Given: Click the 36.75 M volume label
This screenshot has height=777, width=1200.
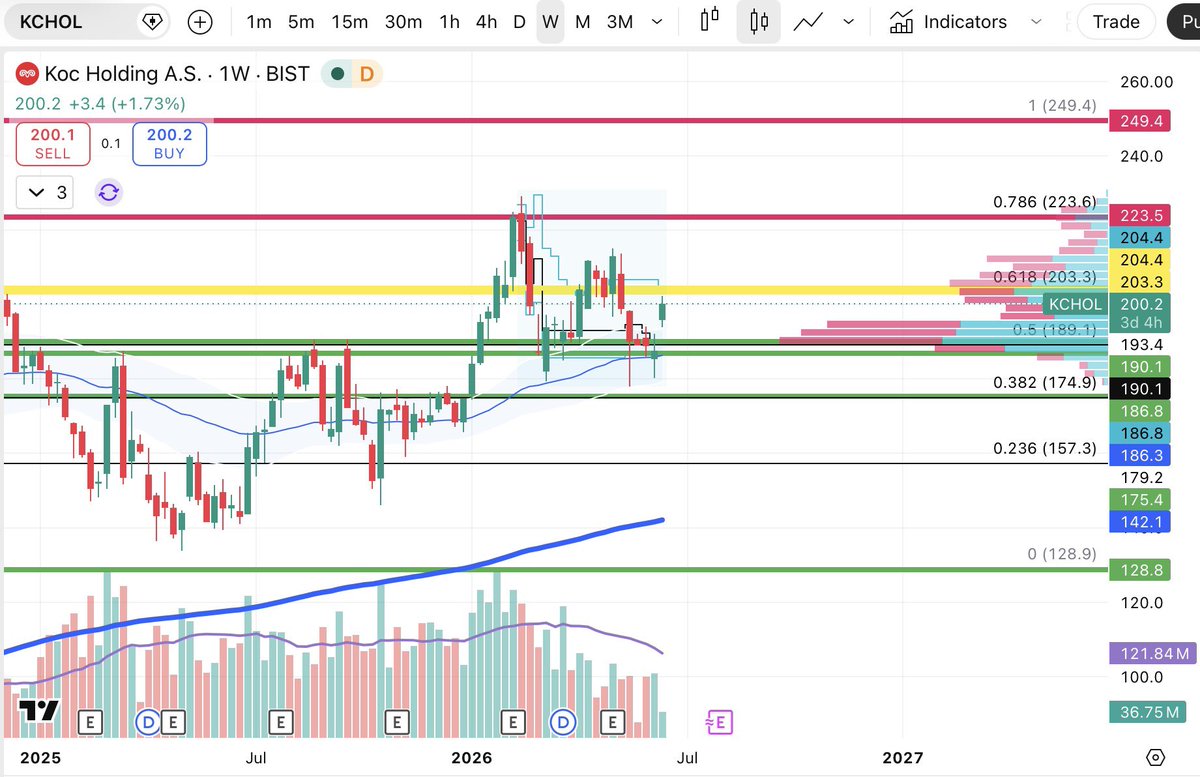Looking at the screenshot, I should pyautogui.click(x=1148, y=711).
